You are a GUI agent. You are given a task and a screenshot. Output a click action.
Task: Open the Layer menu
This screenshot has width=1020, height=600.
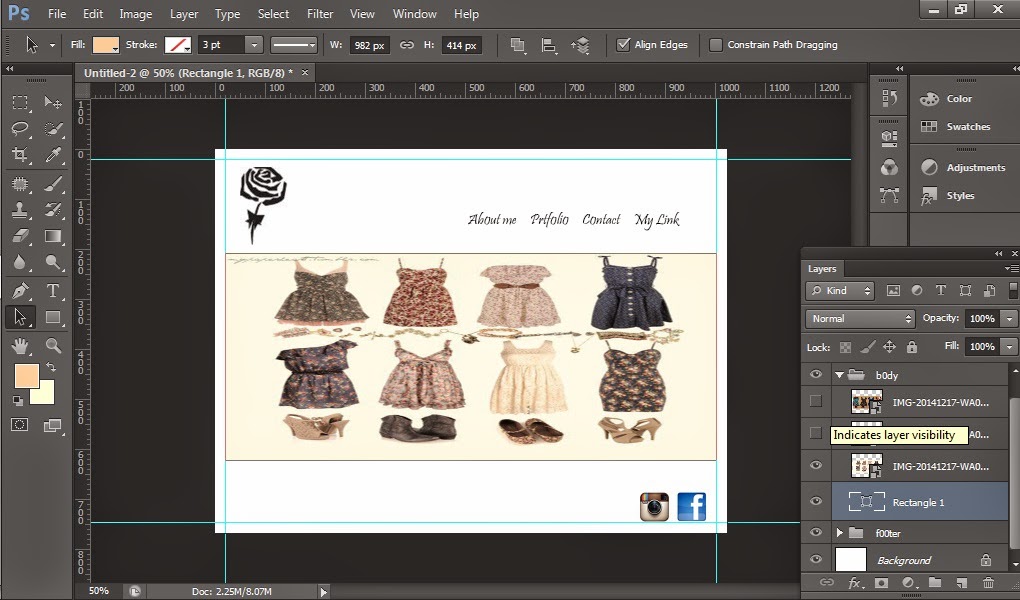[184, 14]
